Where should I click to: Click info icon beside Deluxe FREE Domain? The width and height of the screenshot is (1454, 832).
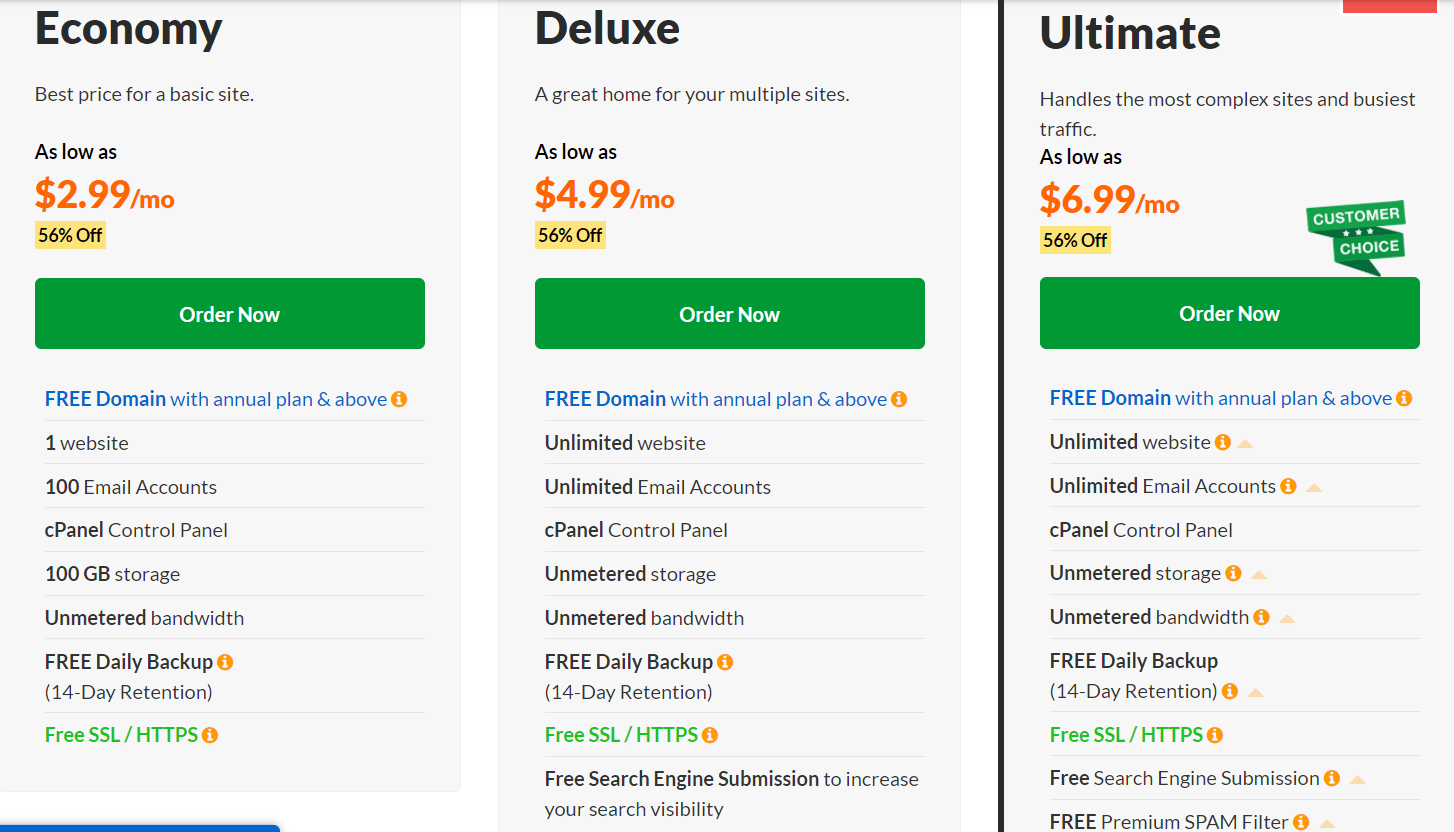(899, 399)
